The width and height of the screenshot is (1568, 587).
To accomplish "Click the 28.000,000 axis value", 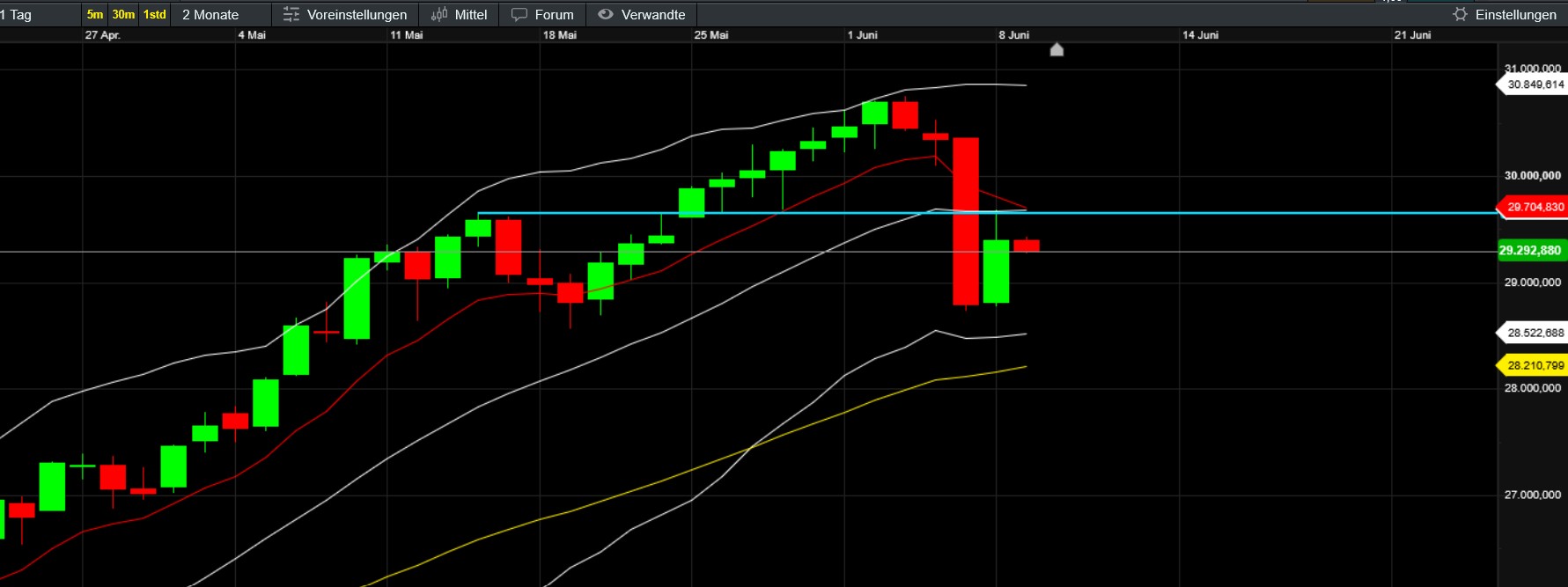I will pos(1533,388).
